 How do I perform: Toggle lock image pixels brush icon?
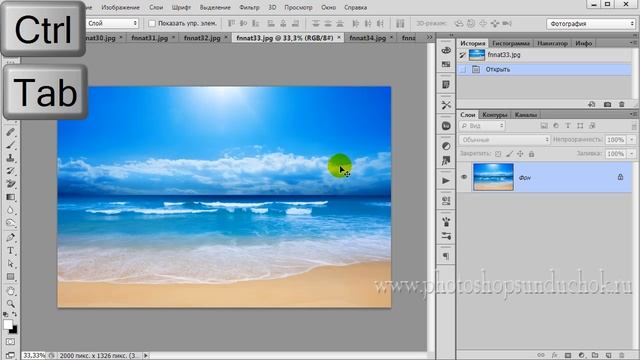pyautogui.click(x=509, y=154)
